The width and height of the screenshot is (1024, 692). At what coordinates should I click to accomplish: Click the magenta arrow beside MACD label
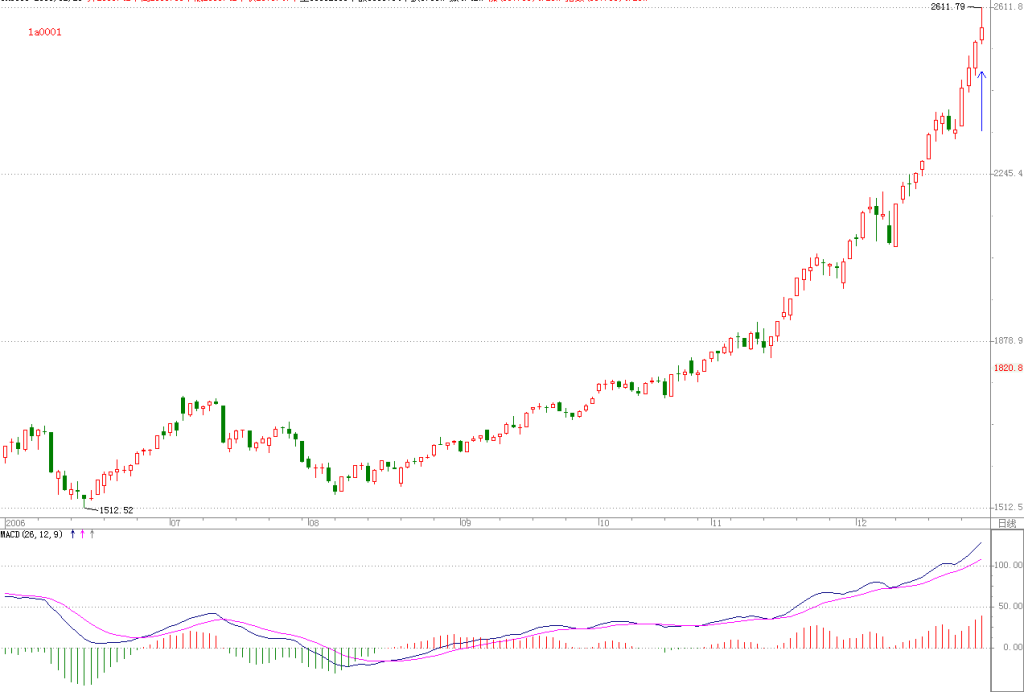point(82,534)
